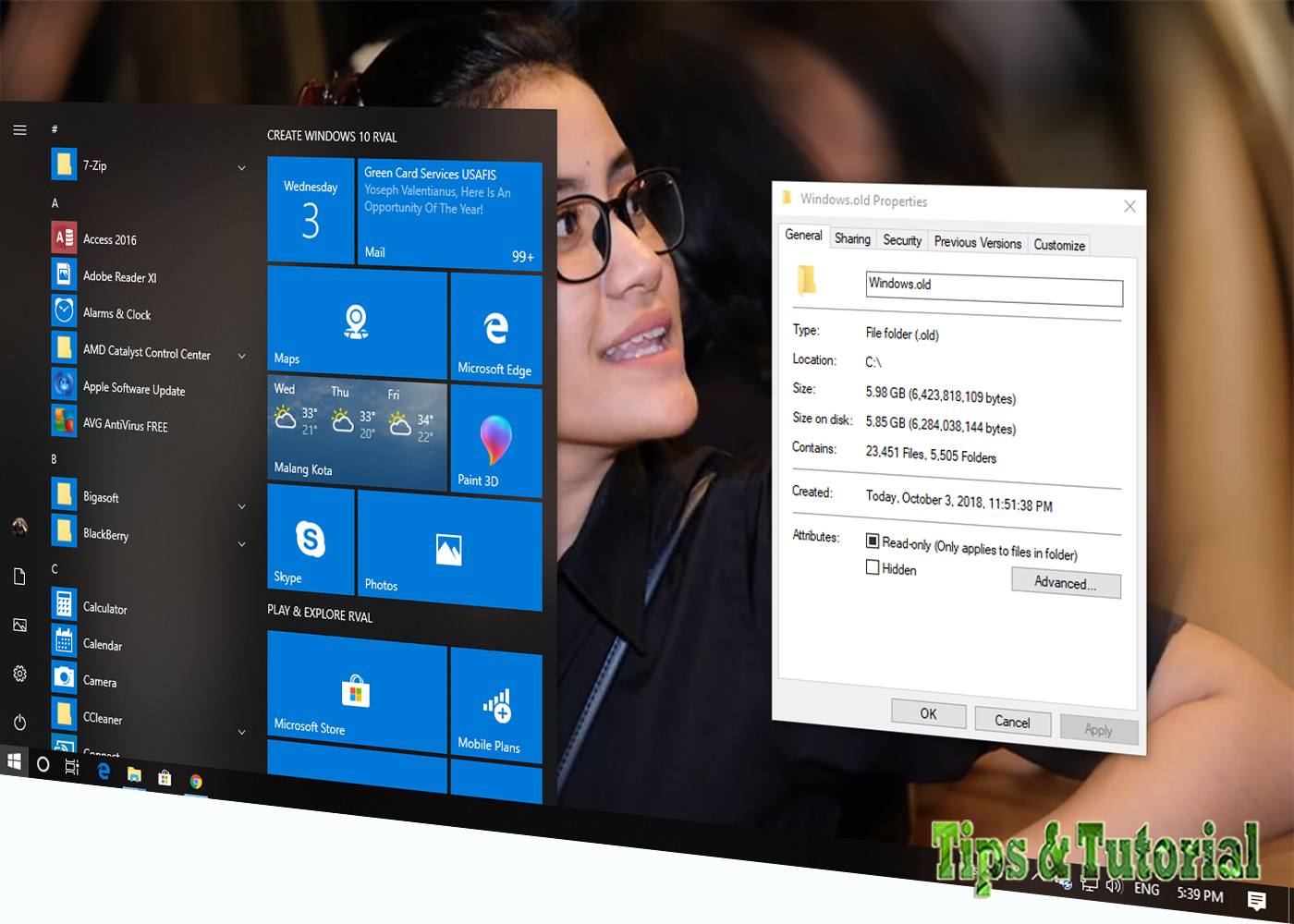The height and width of the screenshot is (924, 1294).
Task: Launch Paint 3D from its tile
Action: tap(495, 442)
